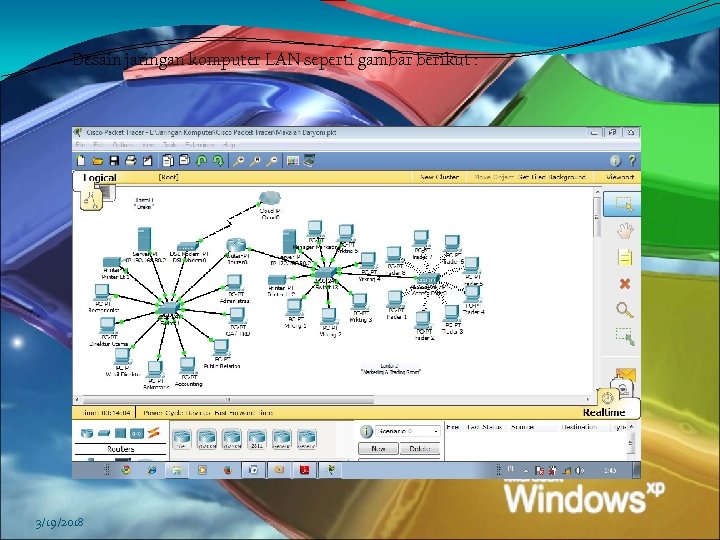The width and height of the screenshot is (720, 540).
Task: Open the Custom Devices Dialog icon
Action: coord(309,160)
